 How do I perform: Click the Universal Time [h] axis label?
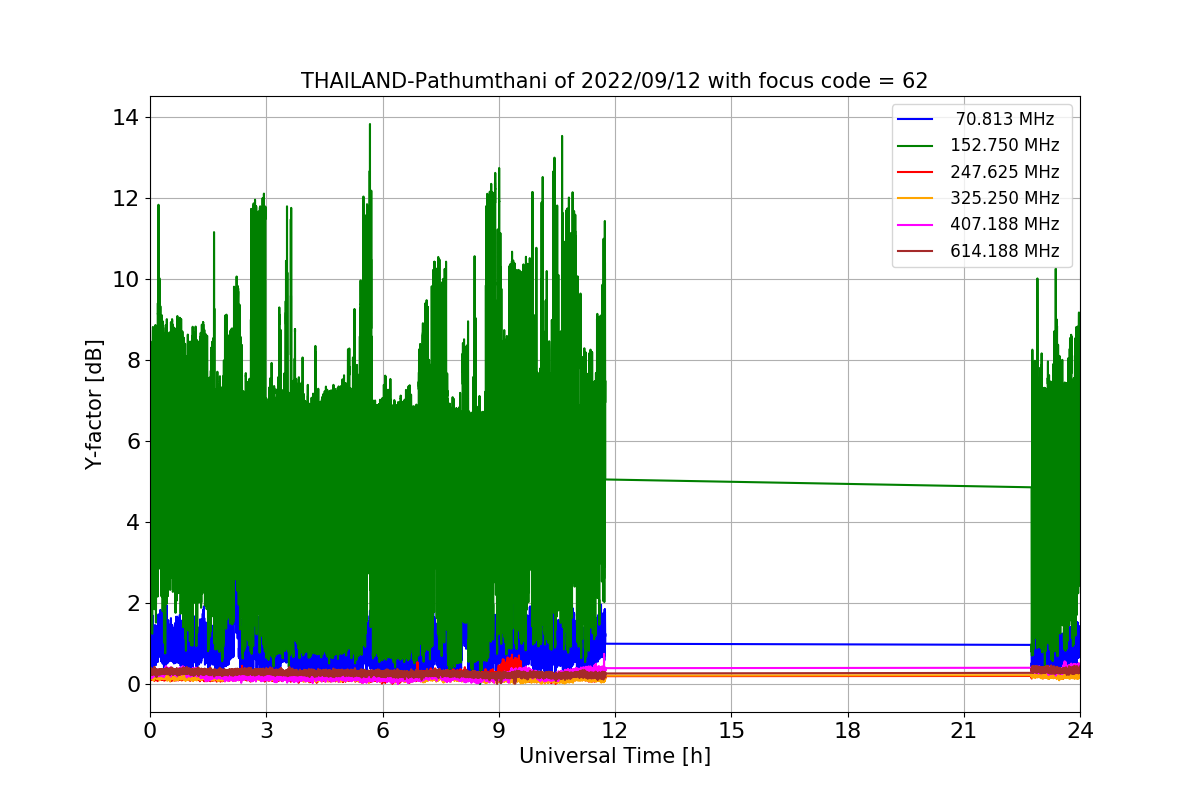(x=615, y=757)
